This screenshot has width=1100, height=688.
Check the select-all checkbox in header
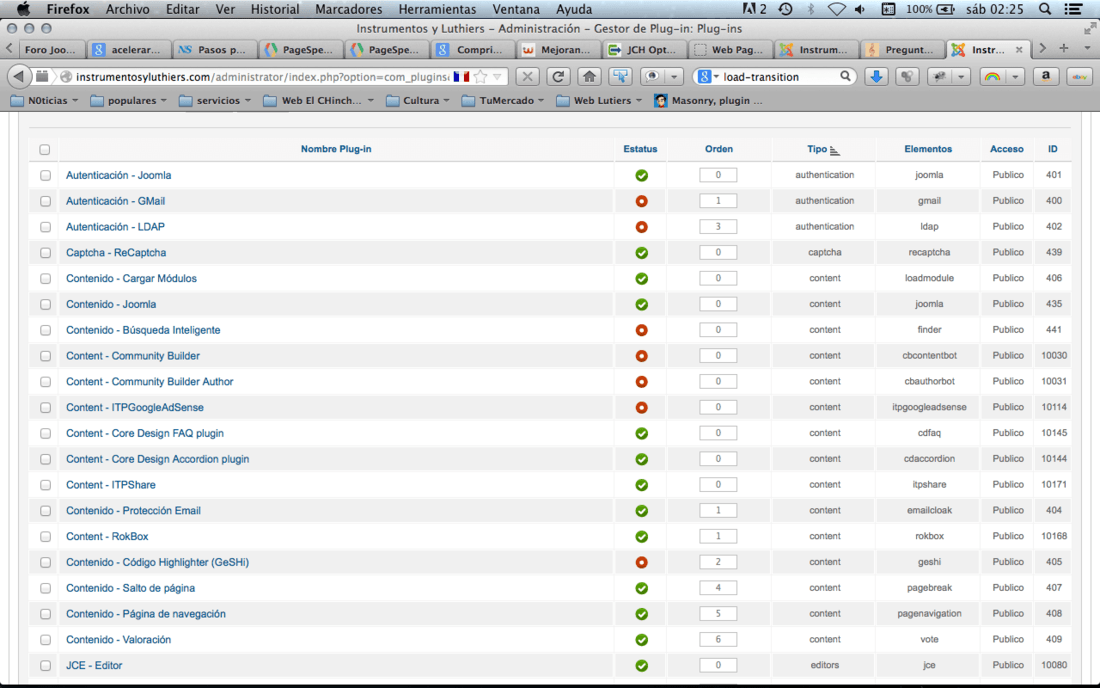[x=45, y=149]
